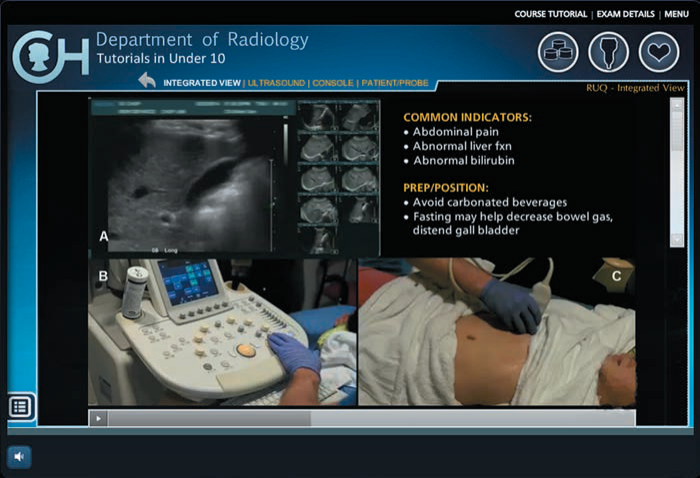This screenshot has height=478, width=700.
Task: Click the stacked discs icon in header
Action: pos(558,52)
